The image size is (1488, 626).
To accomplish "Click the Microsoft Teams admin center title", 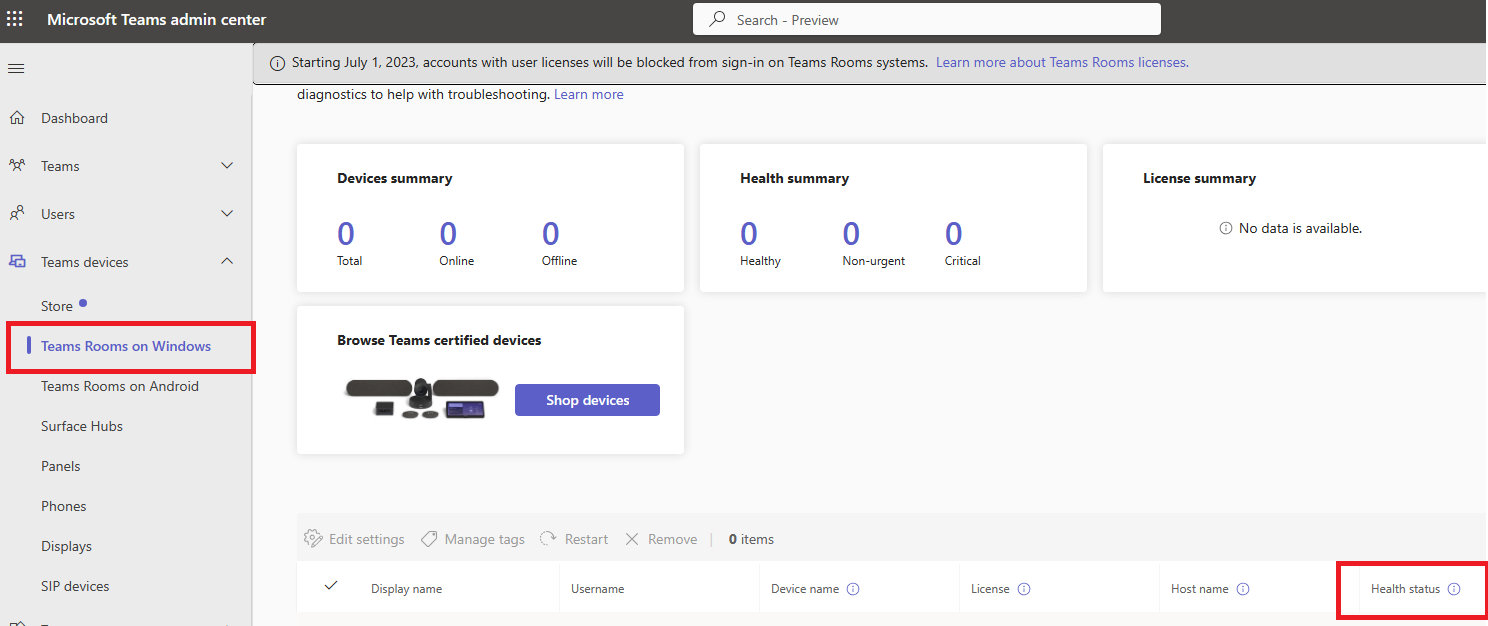I will coord(157,19).
